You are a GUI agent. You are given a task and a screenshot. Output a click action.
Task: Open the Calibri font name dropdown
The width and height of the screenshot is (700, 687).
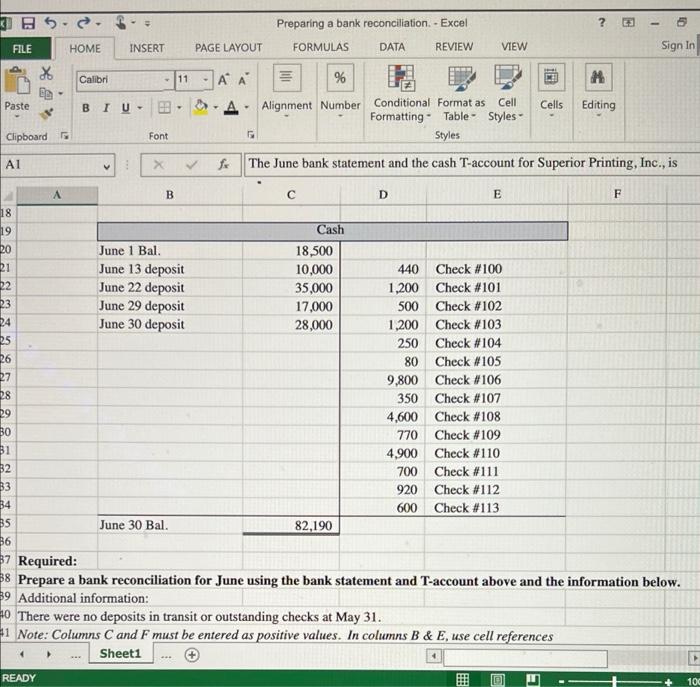pos(167,80)
